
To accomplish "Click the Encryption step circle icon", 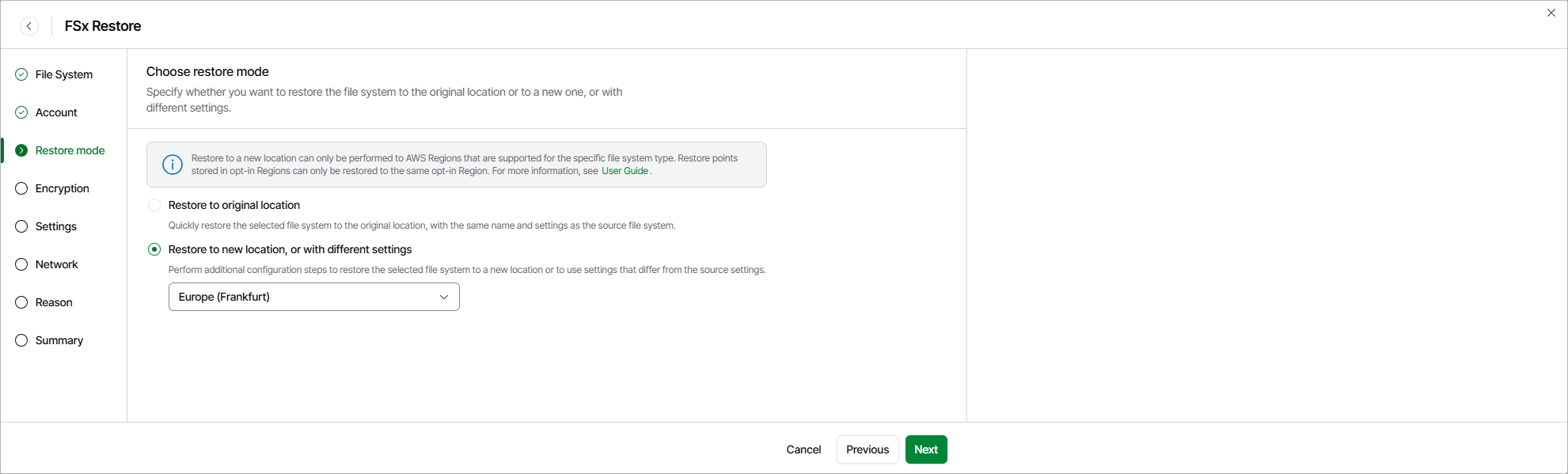I will coord(21,188).
